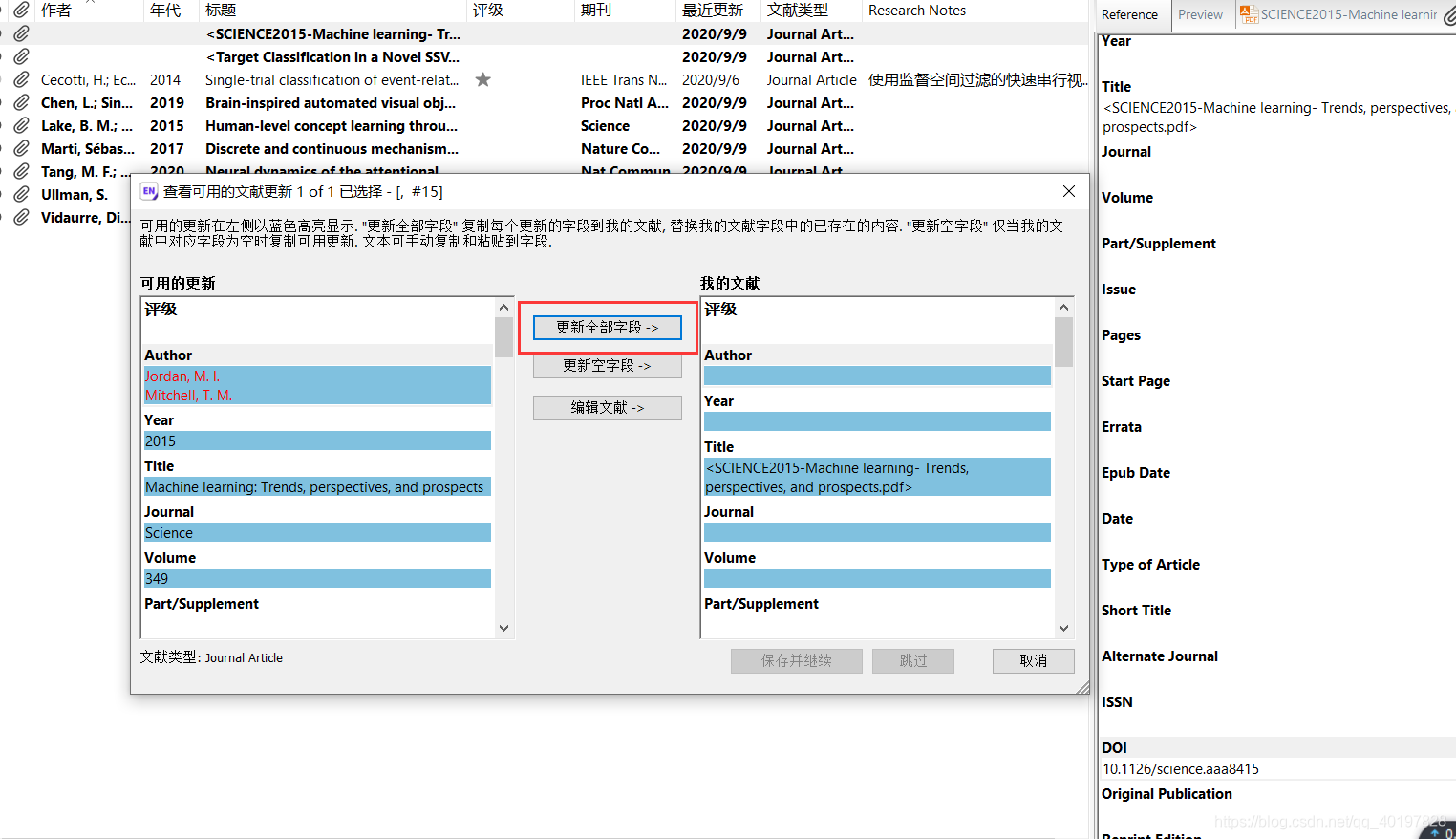Click the paperclip icon for Cecotti row

point(21,79)
